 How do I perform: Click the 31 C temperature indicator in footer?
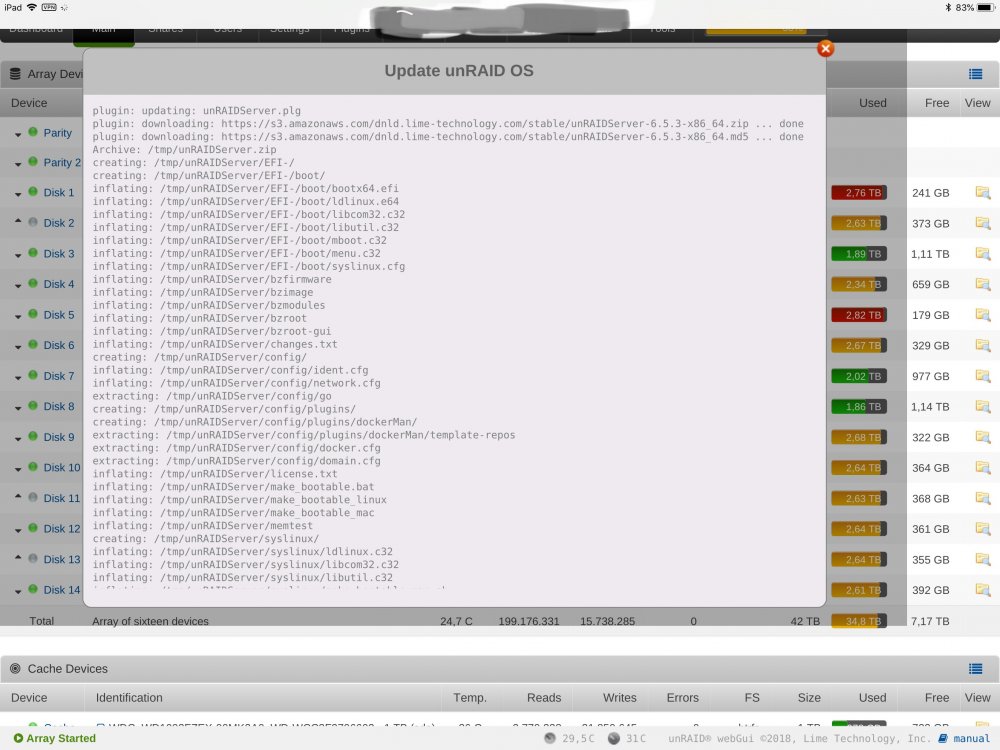click(x=627, y=739)
